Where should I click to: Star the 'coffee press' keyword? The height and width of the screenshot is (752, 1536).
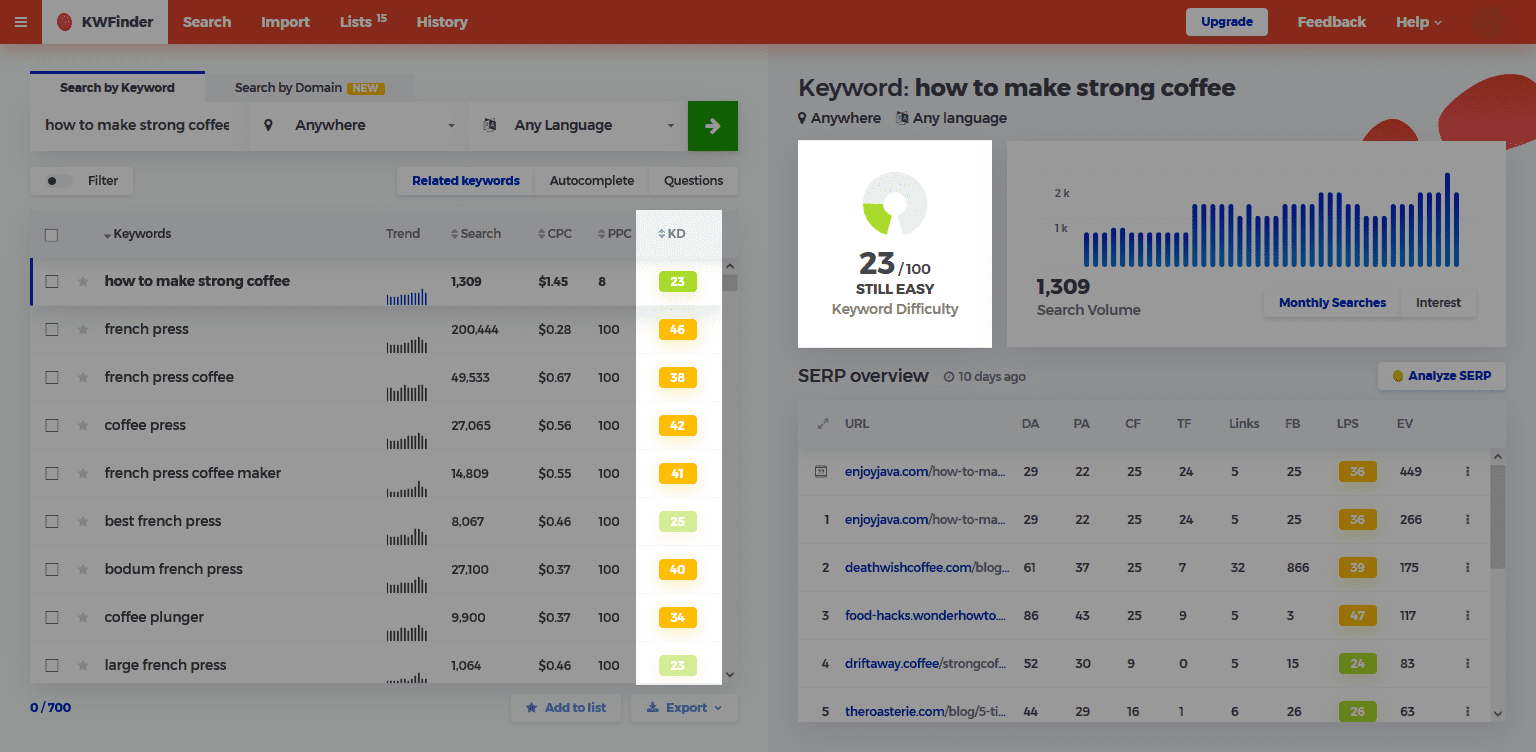[x=83, y=425]
